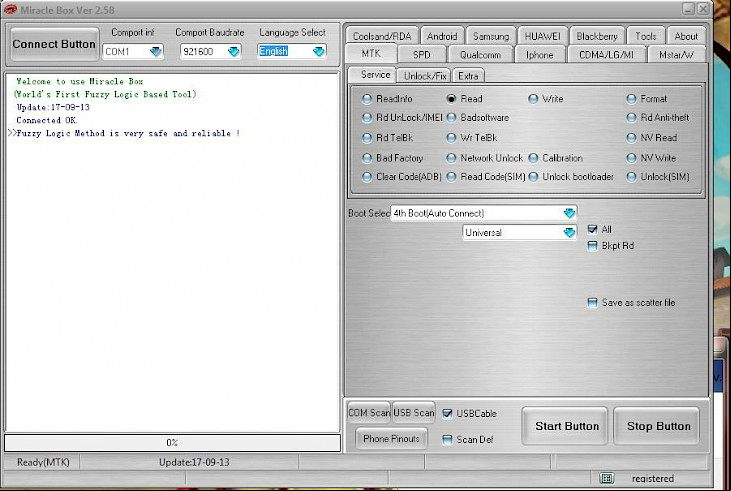731x491 pixels.
Task: Click the Miracle Box title bar logo icon
Action: pos(10,9)
